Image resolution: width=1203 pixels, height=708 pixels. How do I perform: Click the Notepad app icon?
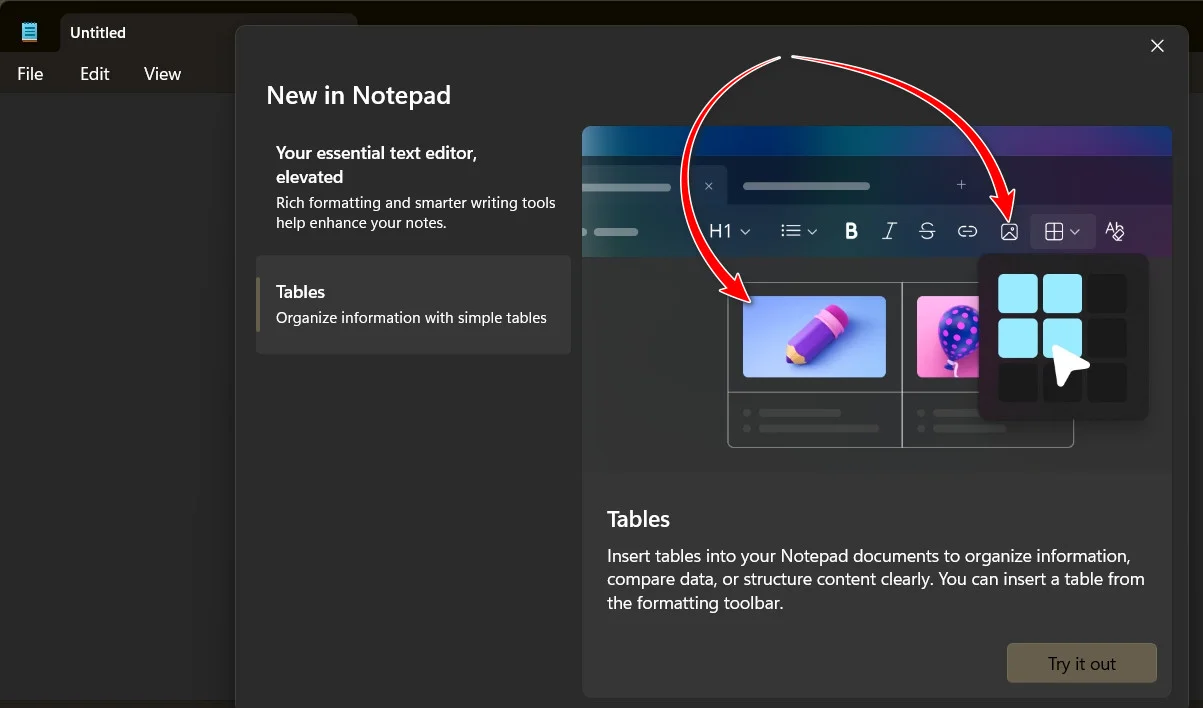(x=30, y=32)
